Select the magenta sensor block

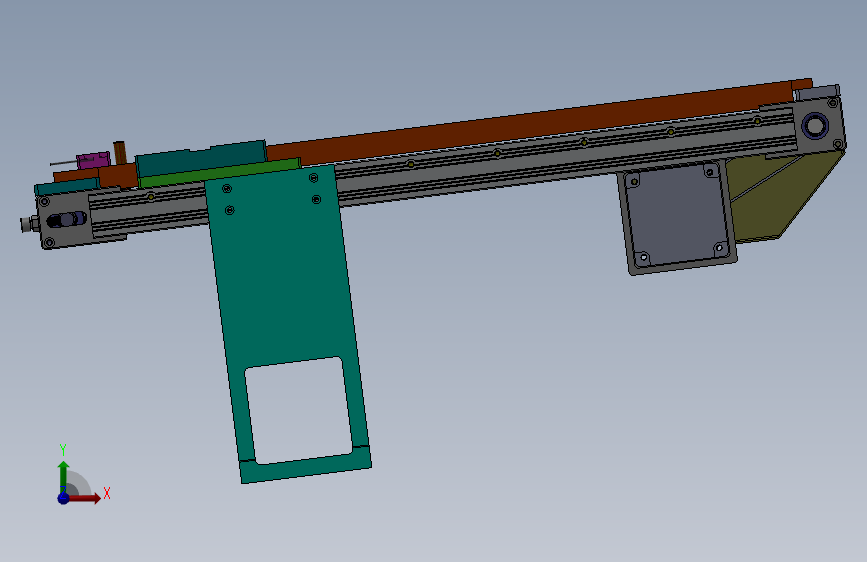pyautogui.click(x=93, y=160)
